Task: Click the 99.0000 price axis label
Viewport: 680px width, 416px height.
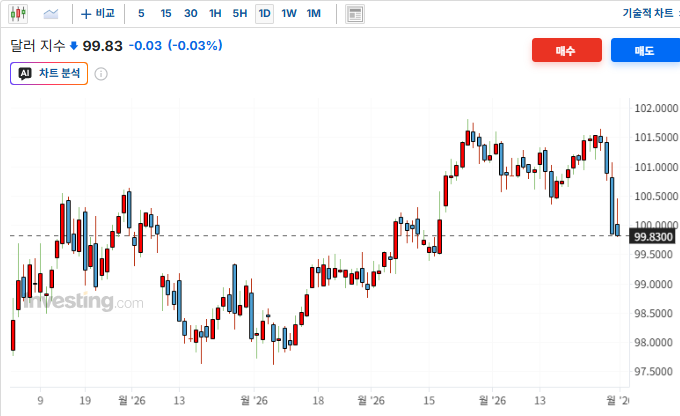Action: coord(653,284)
